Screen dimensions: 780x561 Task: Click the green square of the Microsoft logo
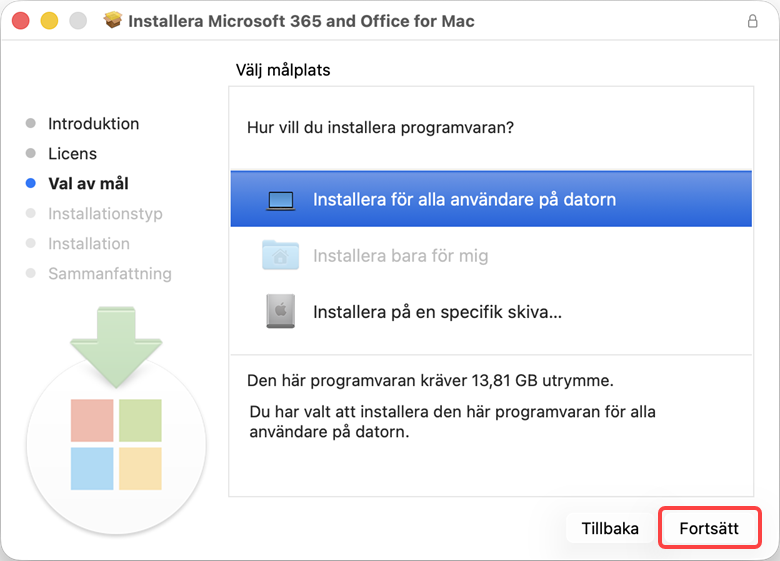click(140, 420)
